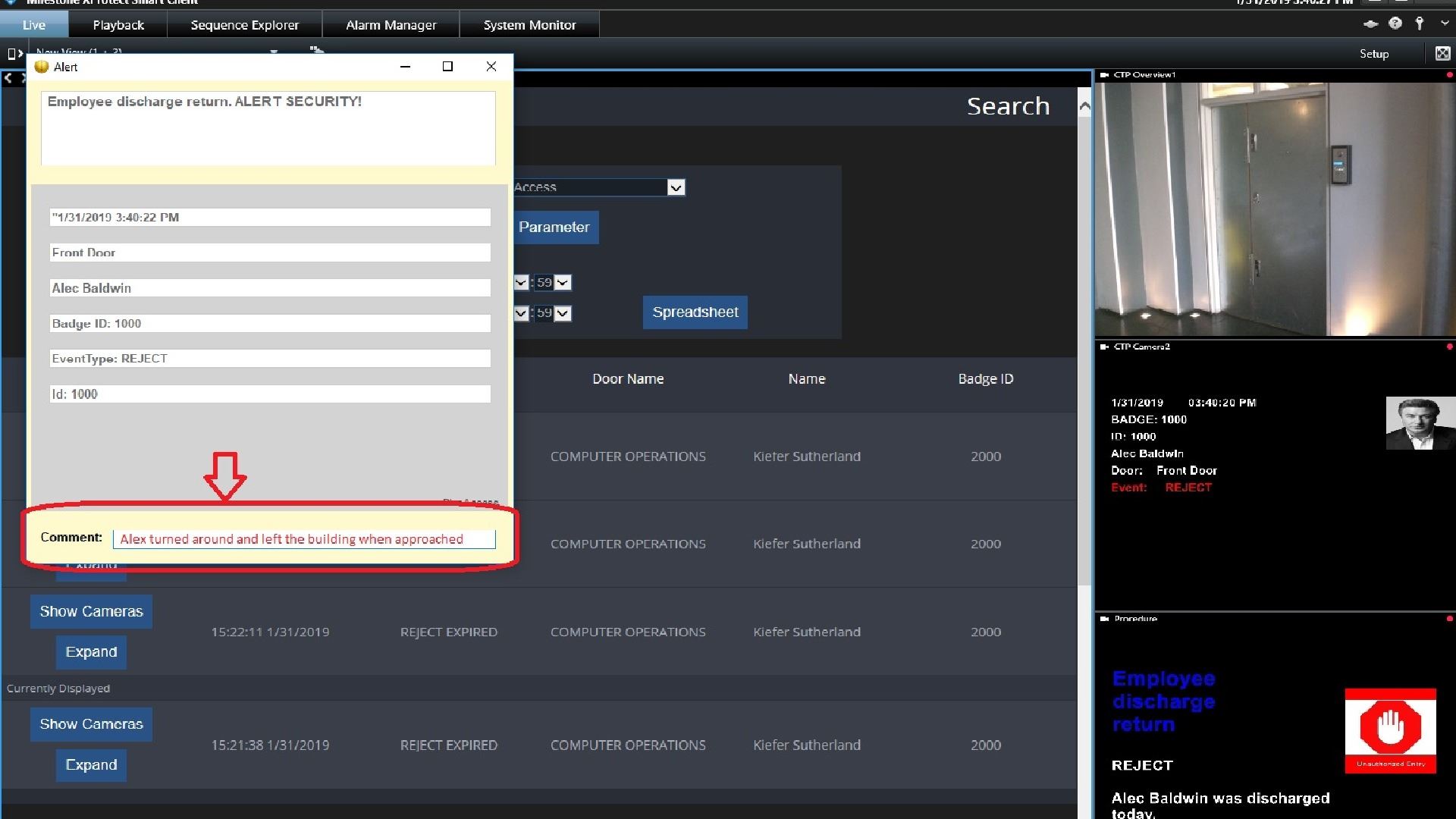The width and height of the screenshot is (1456, 819).
Task: Select the CTP Overview1 camera feed
Action: 1275,209
